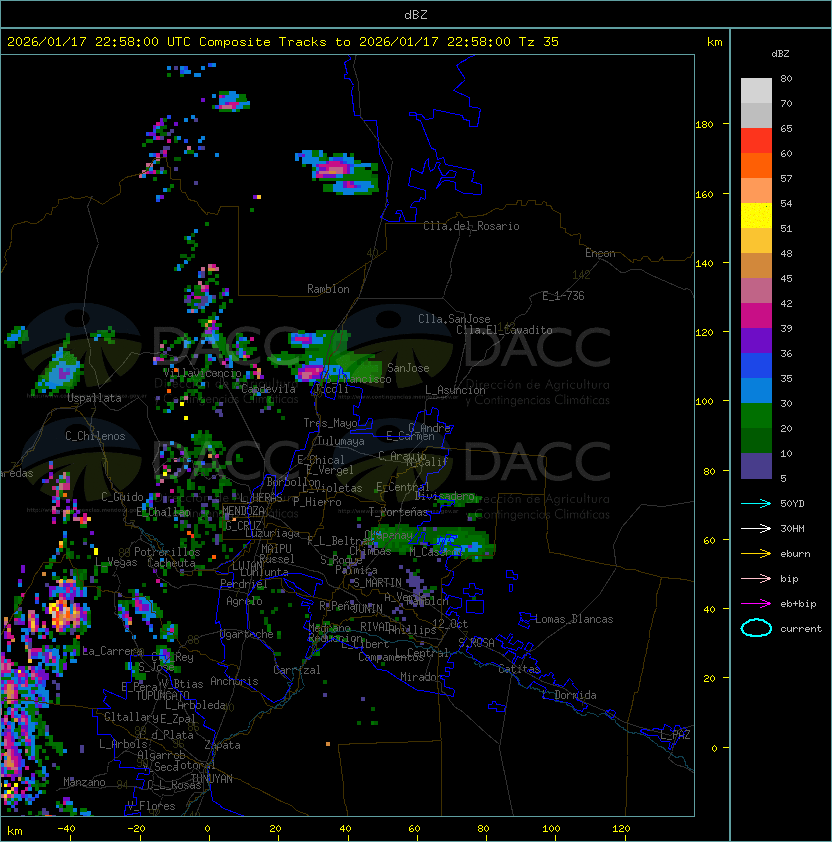The height and width of the screenshot is (842, 832).
Task: Click the 'Anchoris' map label
Action: [x=234, y=681]
